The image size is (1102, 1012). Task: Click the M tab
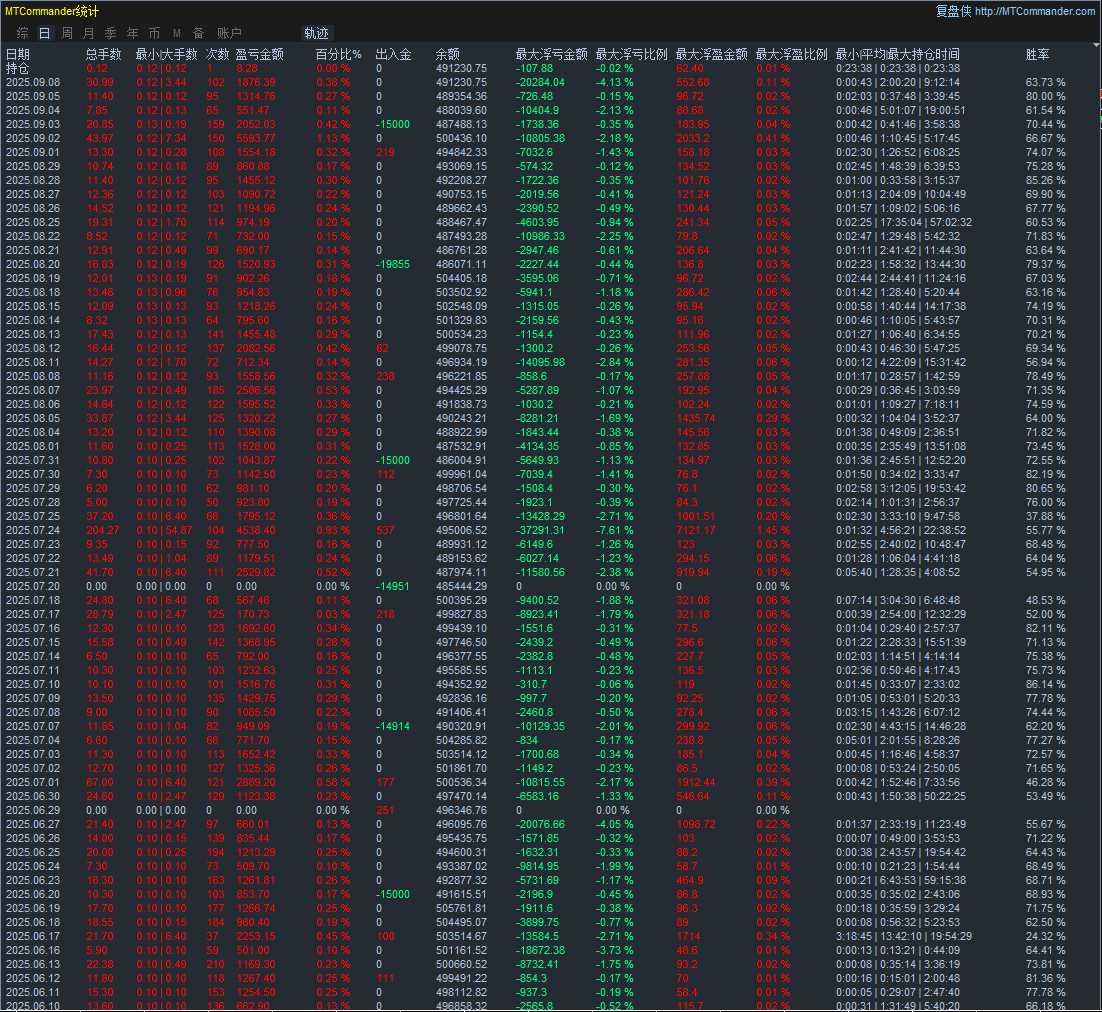pyautogui.click(x=177, y=33)
